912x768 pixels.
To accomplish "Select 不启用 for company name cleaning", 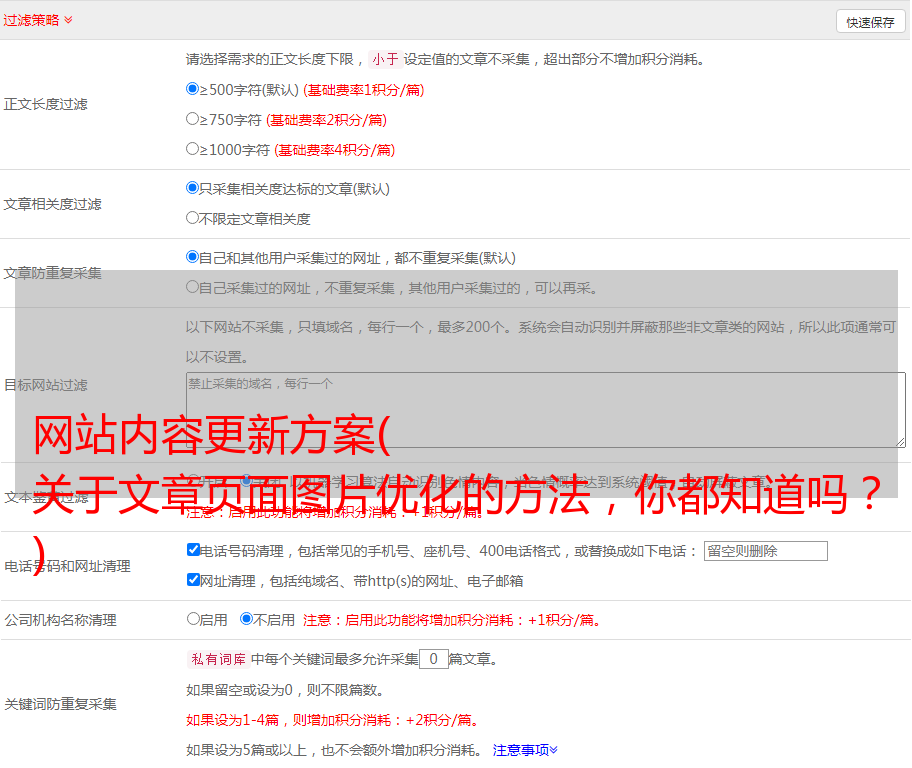I will point(246,619).
